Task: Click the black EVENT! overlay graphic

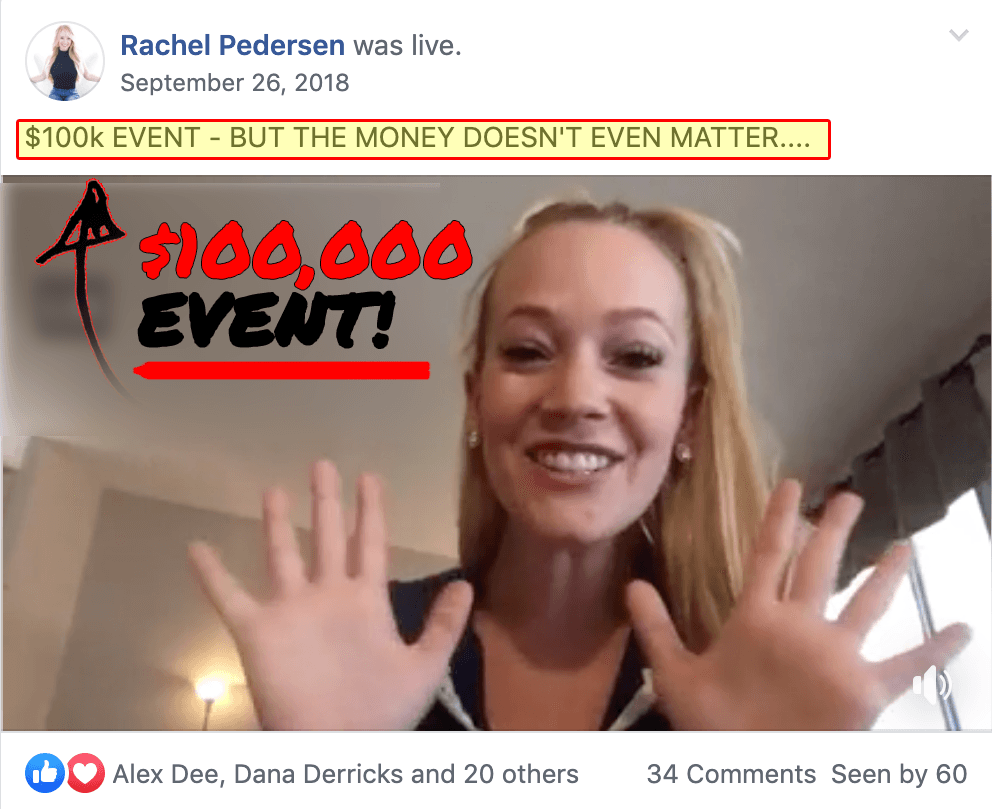Action: click(x=266, y=320)
